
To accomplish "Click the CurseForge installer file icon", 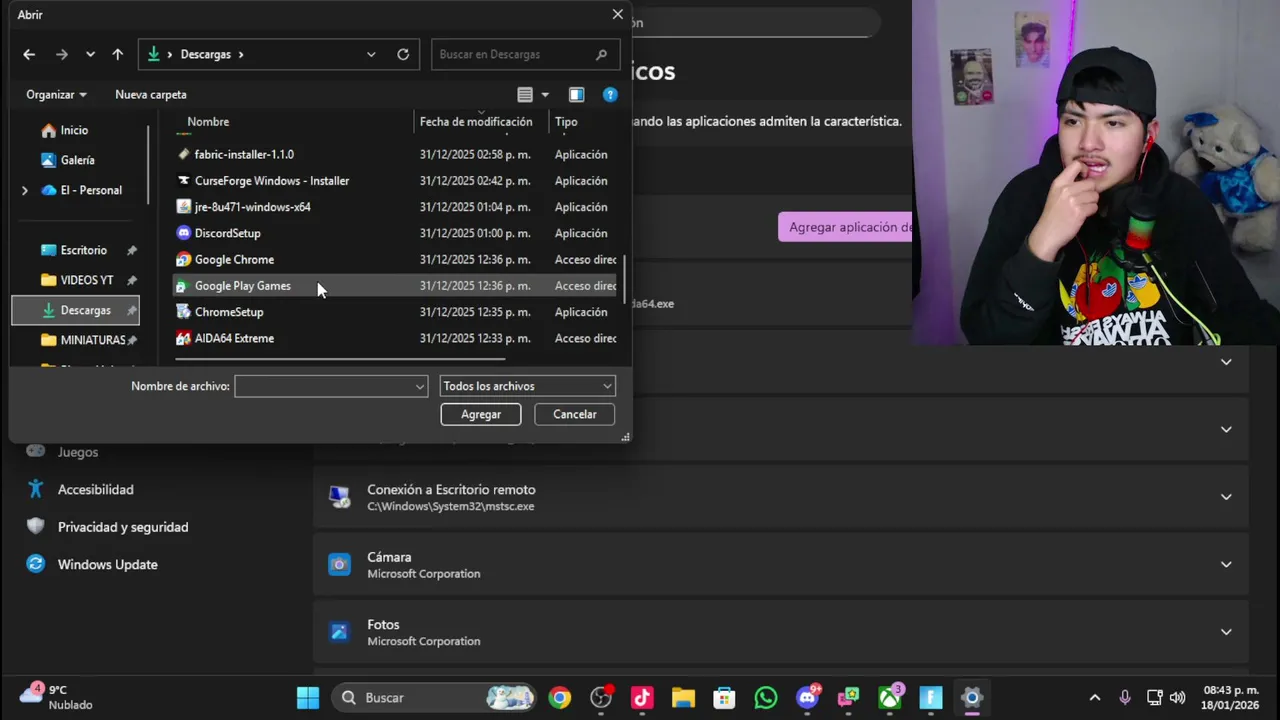I will (x=183, y=181).
